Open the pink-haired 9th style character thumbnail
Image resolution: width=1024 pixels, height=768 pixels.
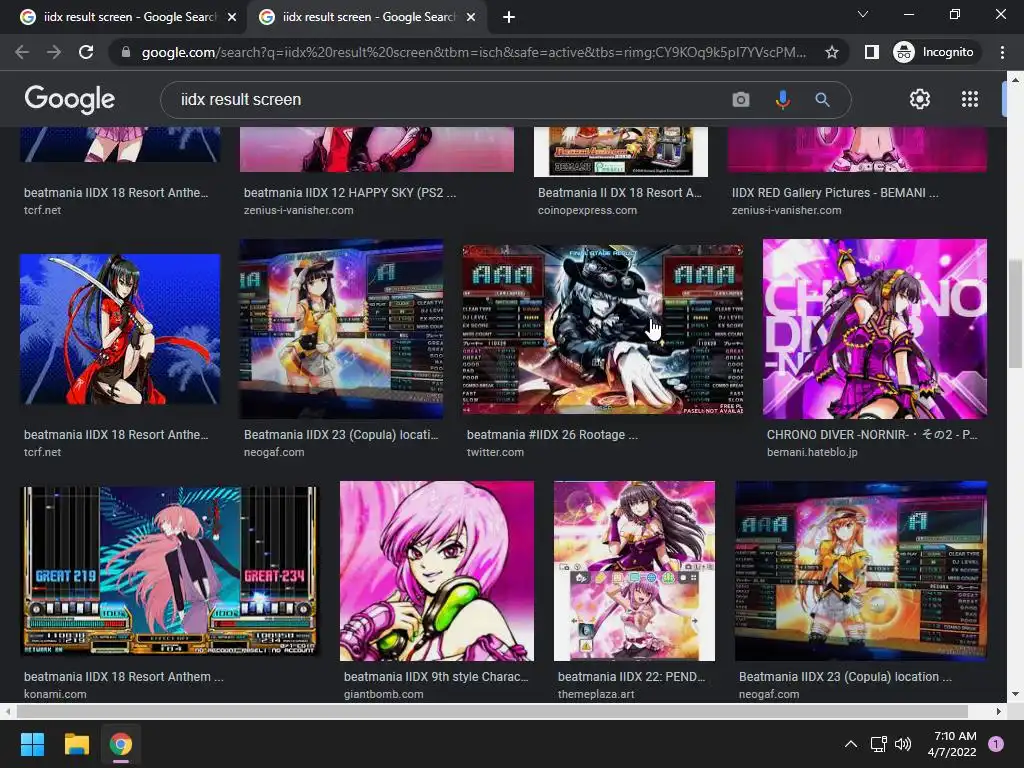click(x=436, y=571)
